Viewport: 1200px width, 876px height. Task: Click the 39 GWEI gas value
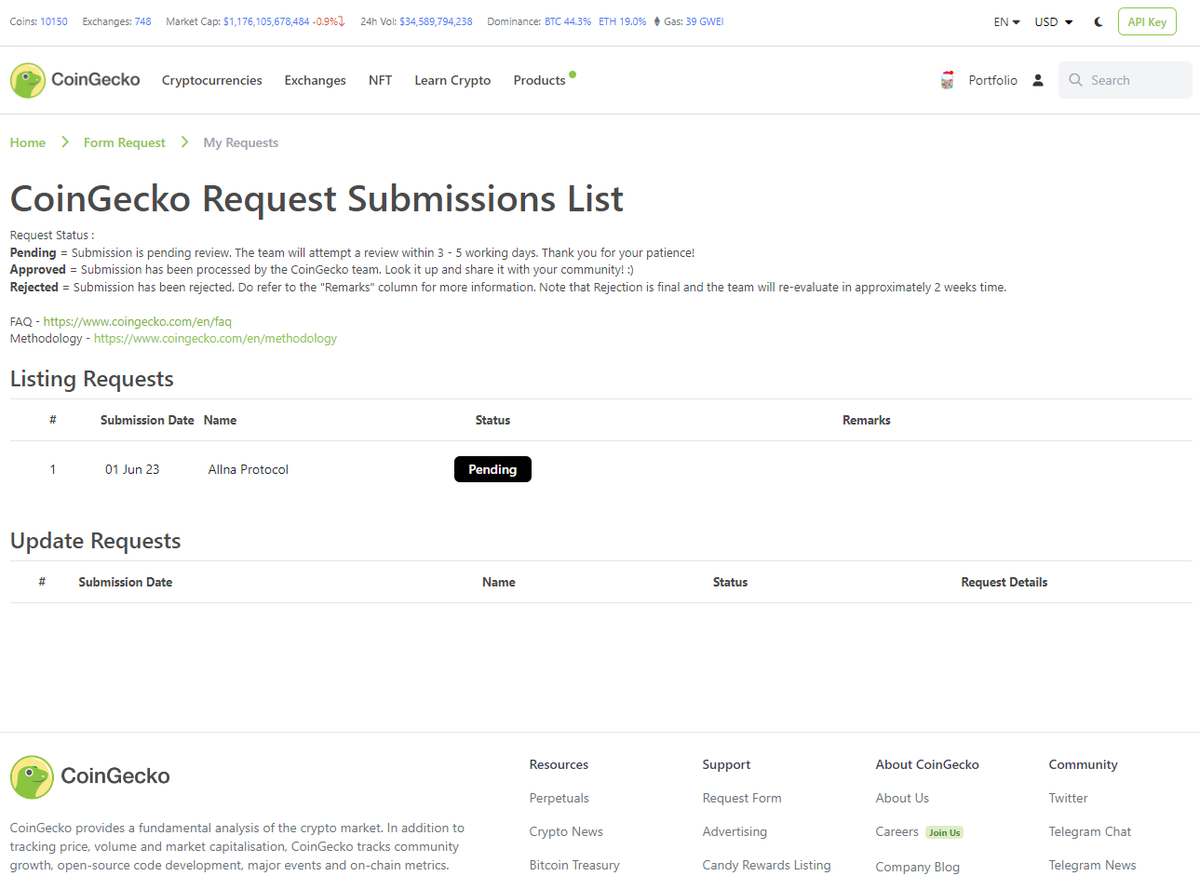point(705,22)
